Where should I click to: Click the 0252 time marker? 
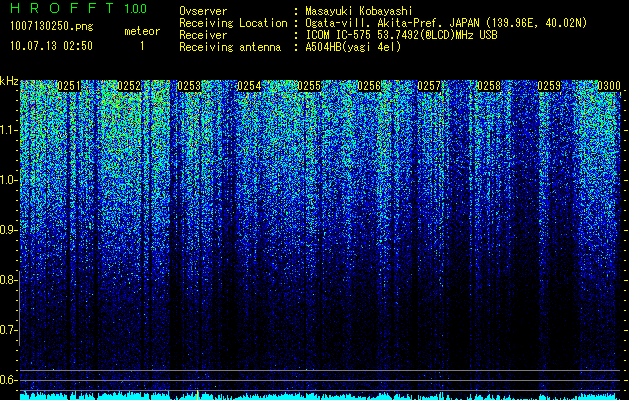click(x=129, y=86)
